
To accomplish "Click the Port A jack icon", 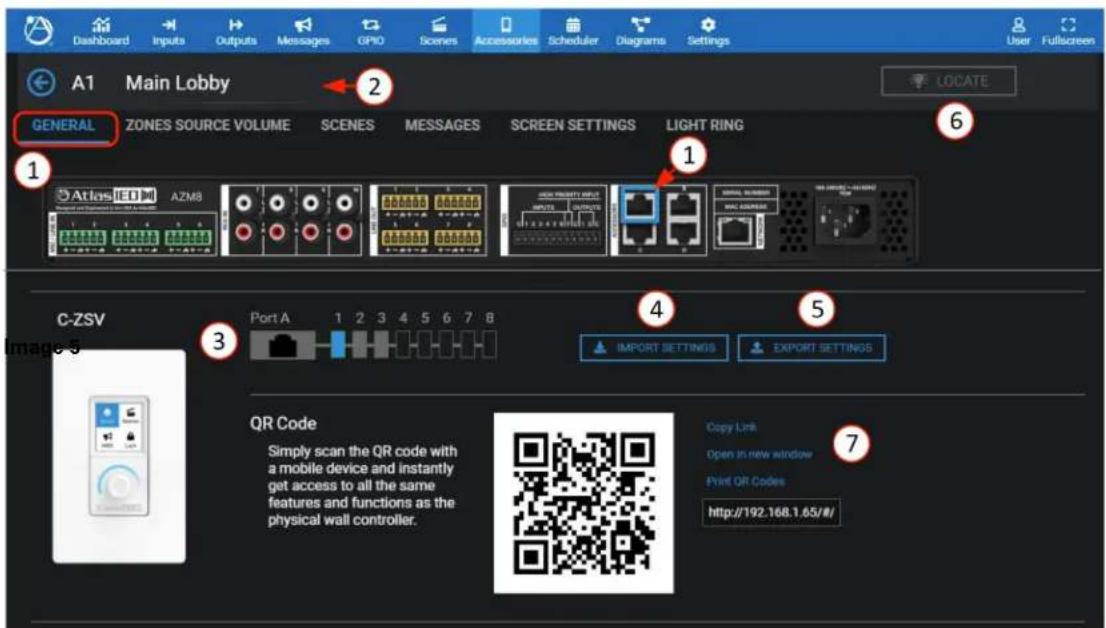I will click(282, 346).
